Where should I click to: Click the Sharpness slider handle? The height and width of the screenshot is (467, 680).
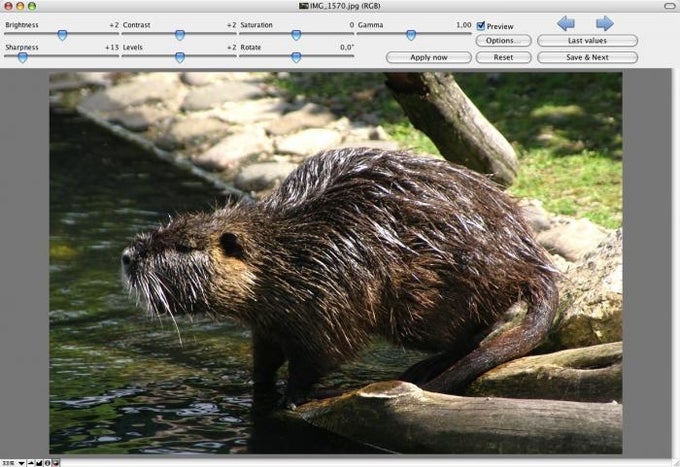point(23,57)
